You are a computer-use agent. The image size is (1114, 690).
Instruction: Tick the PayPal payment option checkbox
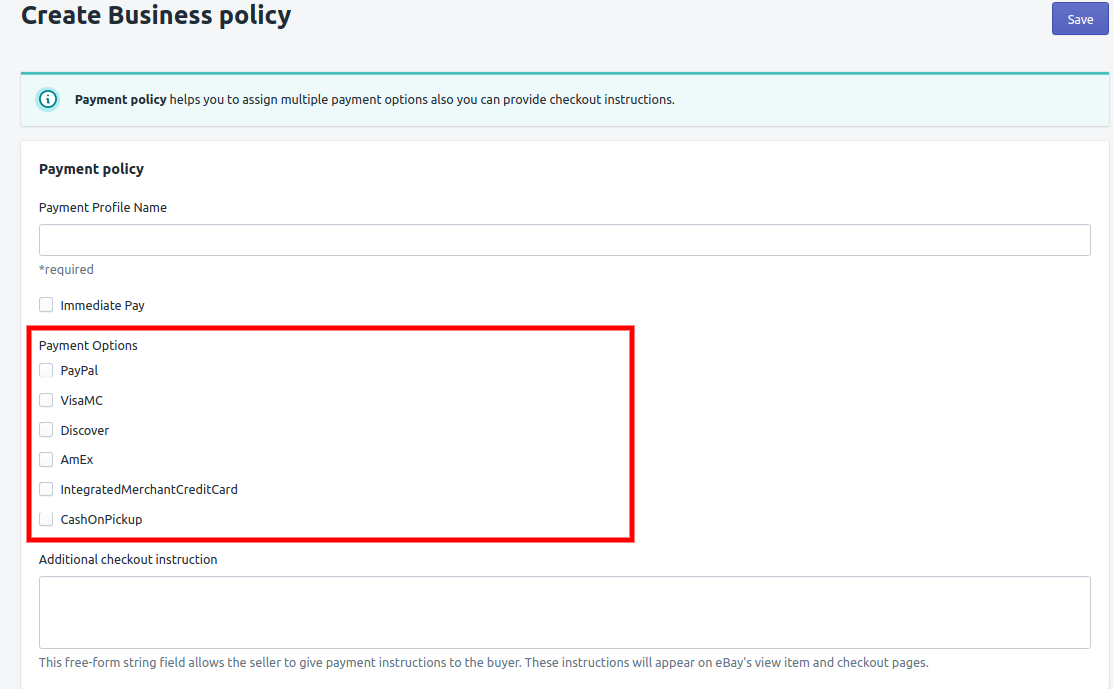[x=46, y=370]
